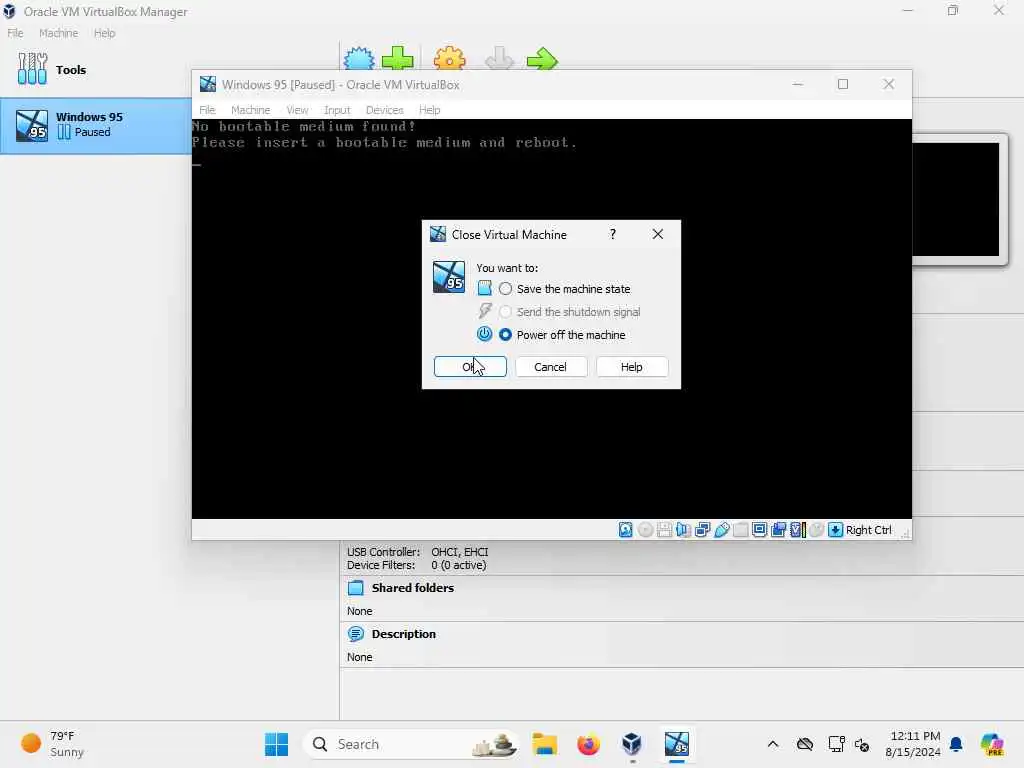Viewport: 1024px width, 768px height.
Task: Open File menu in VirtualBox Manager
Action: coord(15,33)
